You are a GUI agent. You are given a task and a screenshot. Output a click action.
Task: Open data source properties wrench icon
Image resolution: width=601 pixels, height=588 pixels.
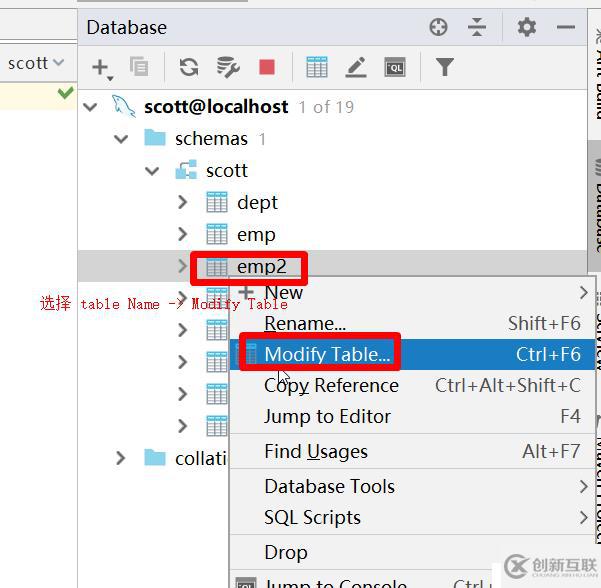tap(228, 67)
